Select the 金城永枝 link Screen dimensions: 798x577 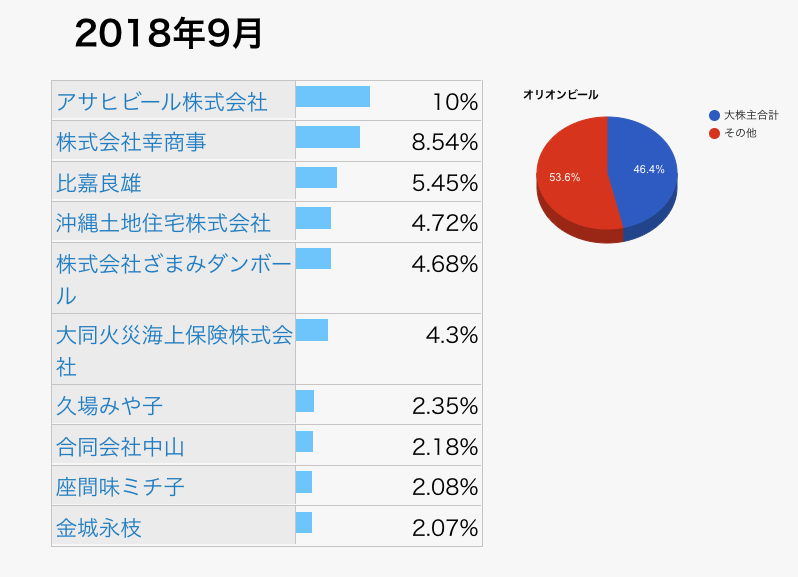tap(99, 527)
